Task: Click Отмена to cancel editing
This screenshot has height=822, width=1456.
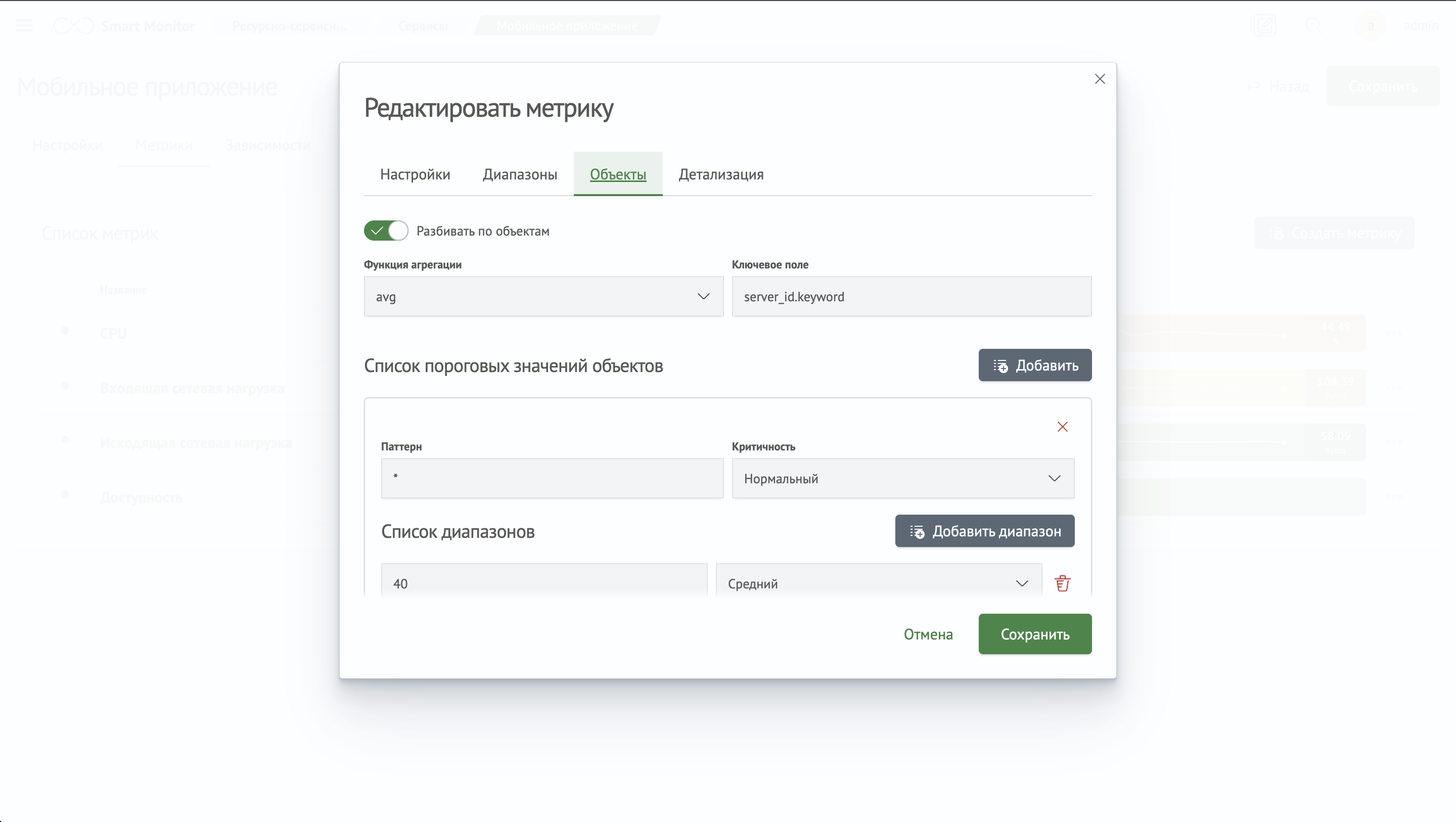Action: 928,634
